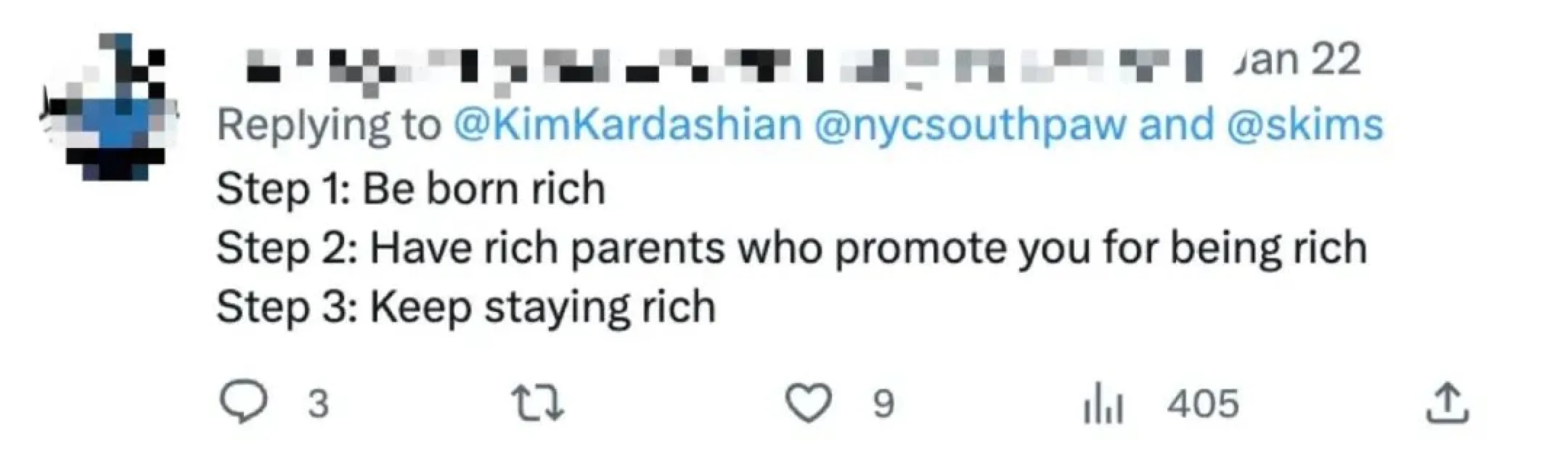Open the @KimKardashian mention link

click(628, 125)
